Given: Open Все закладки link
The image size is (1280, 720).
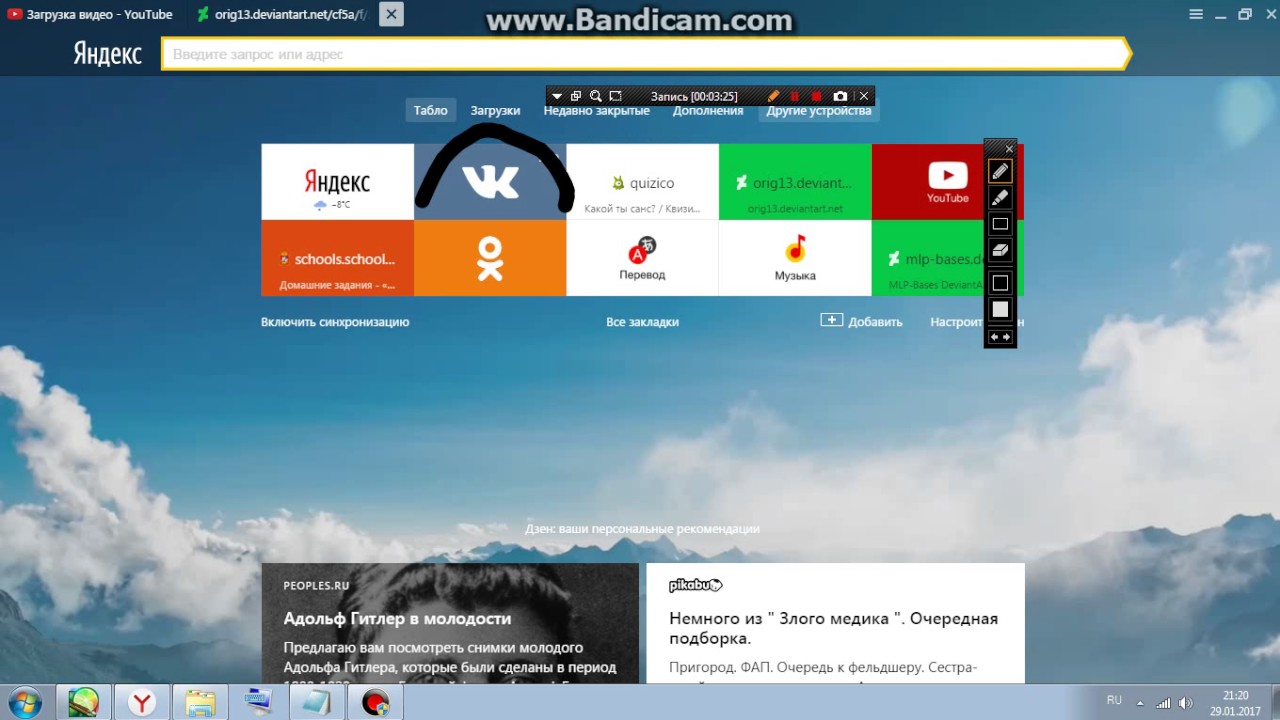Looking at the screenshot, I should (x=642, y=322).
